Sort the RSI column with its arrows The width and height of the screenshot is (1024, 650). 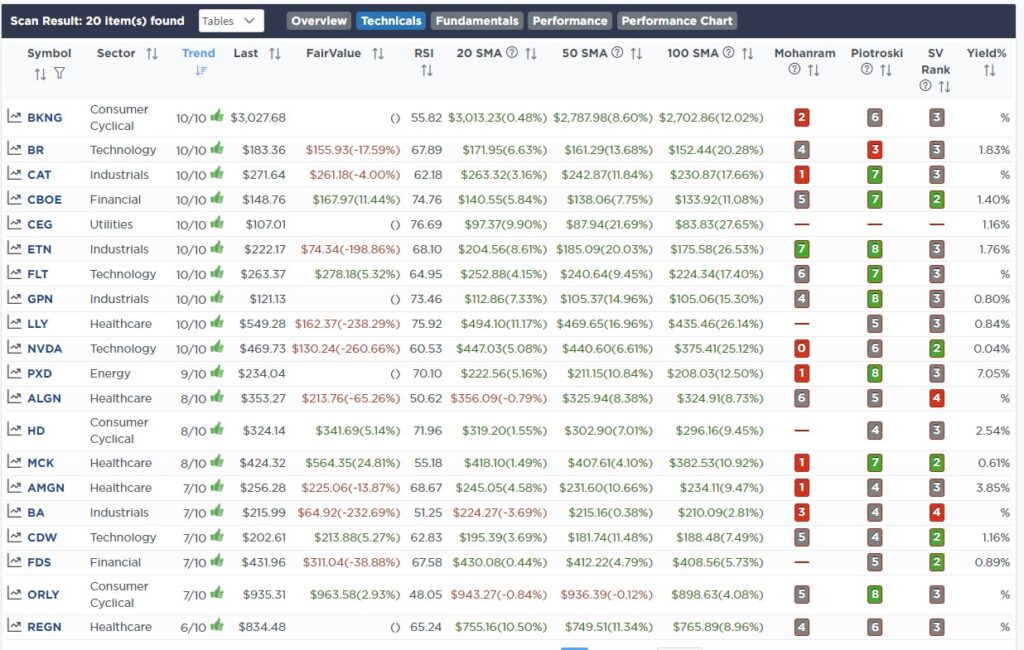point(426,70)
